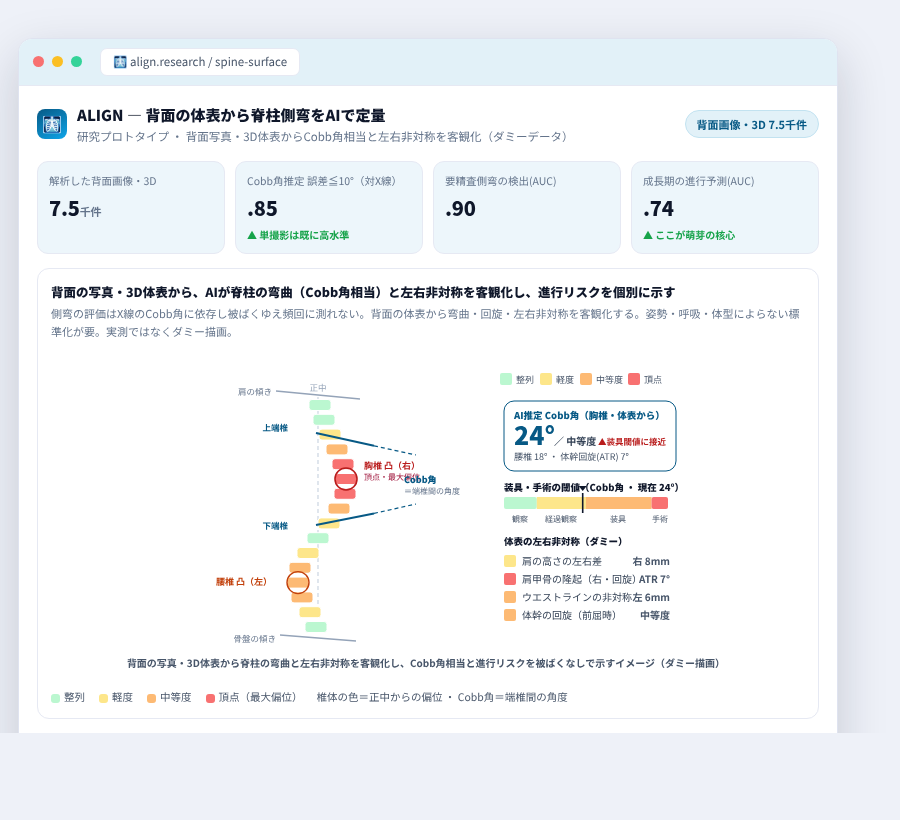
Task: Click the AI推定 Cobb角 24° result box
Action: 590,436
